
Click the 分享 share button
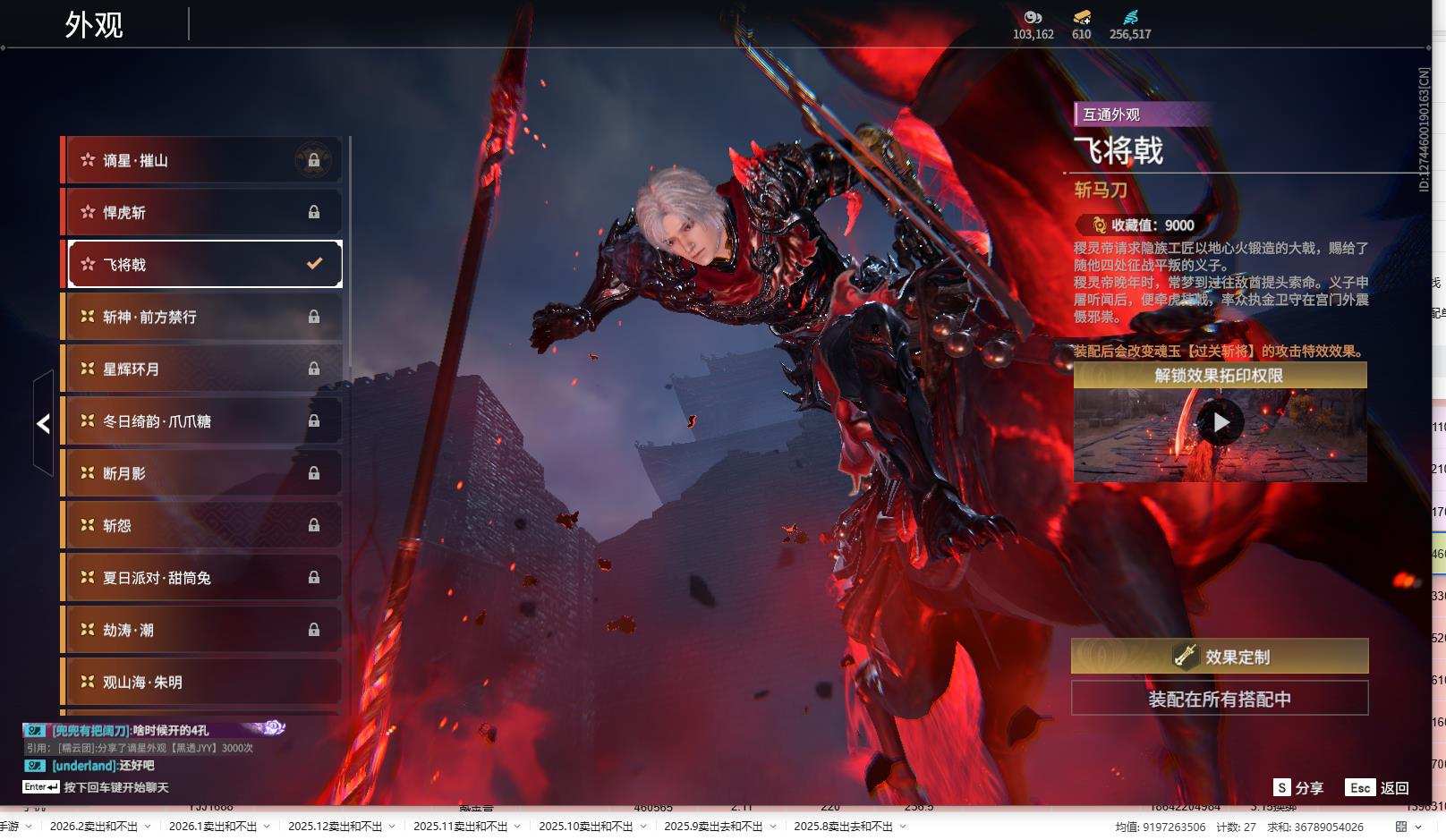click(x=1298, y=787)
